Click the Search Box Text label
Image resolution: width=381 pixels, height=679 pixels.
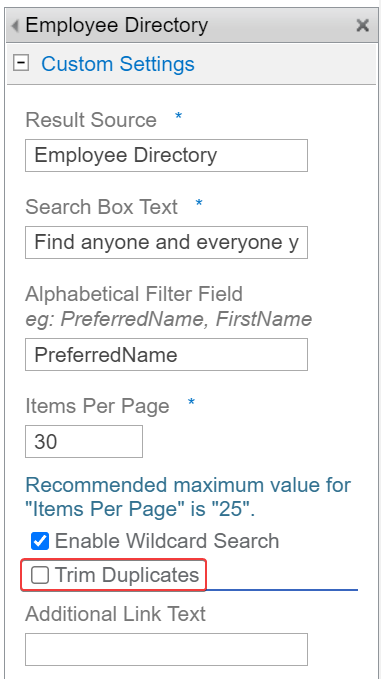point(101,207)
